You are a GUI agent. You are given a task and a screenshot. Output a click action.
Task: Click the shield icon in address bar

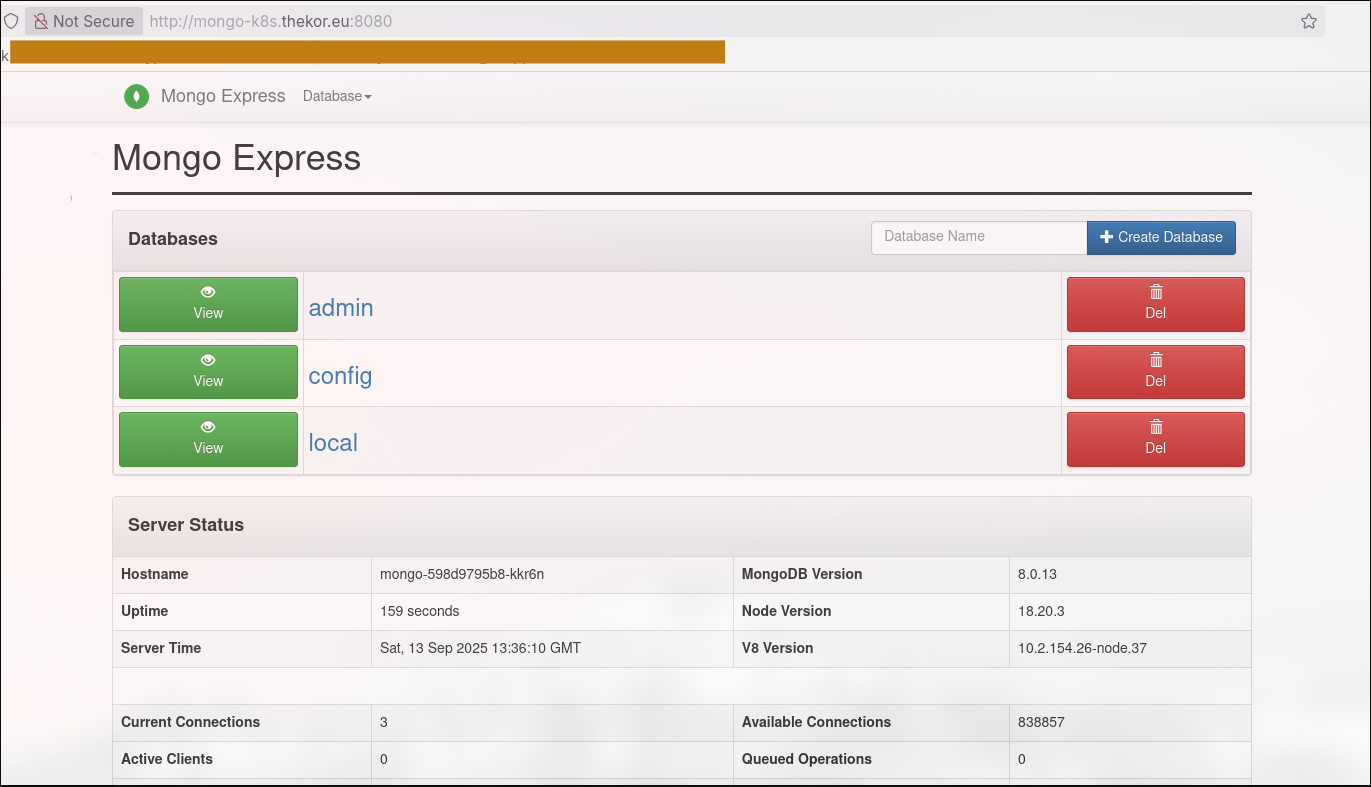click(x=11, y=21)
